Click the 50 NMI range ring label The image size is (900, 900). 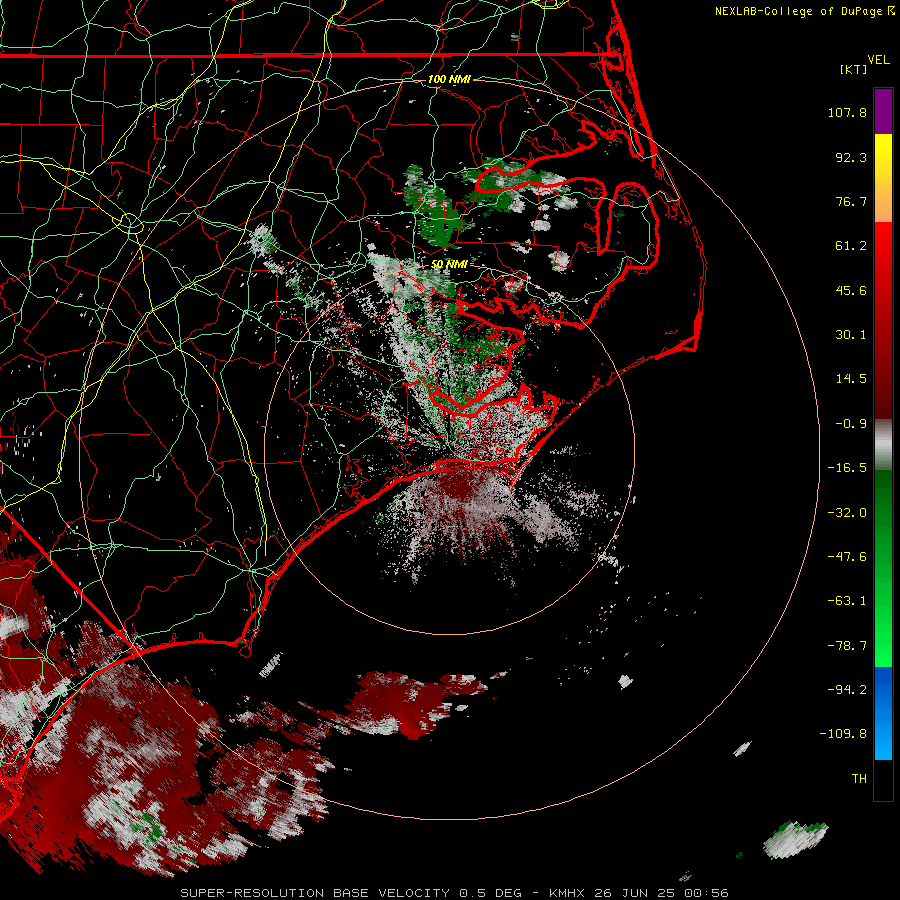click(x=449, y=265)
